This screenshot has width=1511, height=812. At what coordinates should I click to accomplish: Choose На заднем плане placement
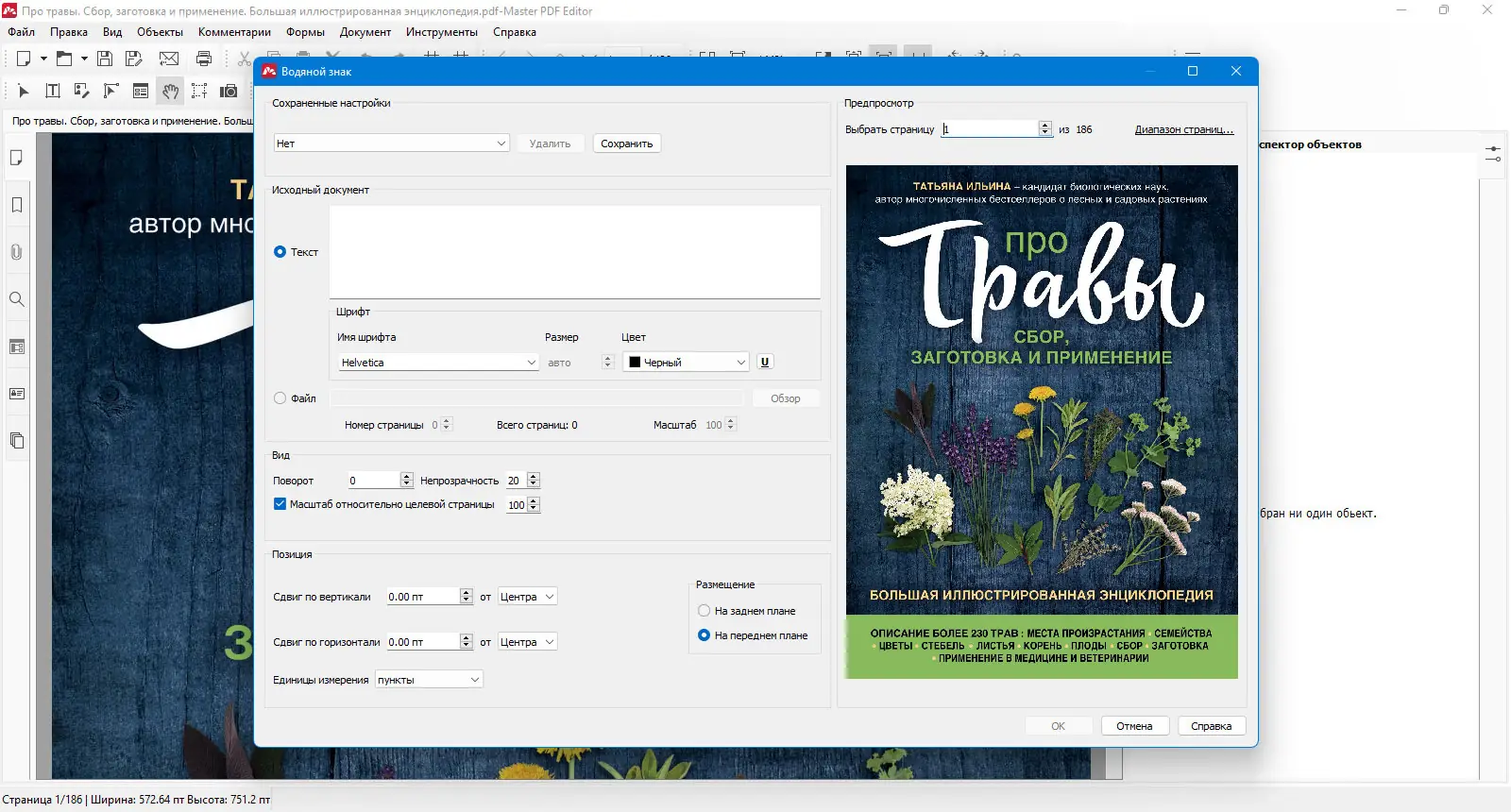pos(704,611)
